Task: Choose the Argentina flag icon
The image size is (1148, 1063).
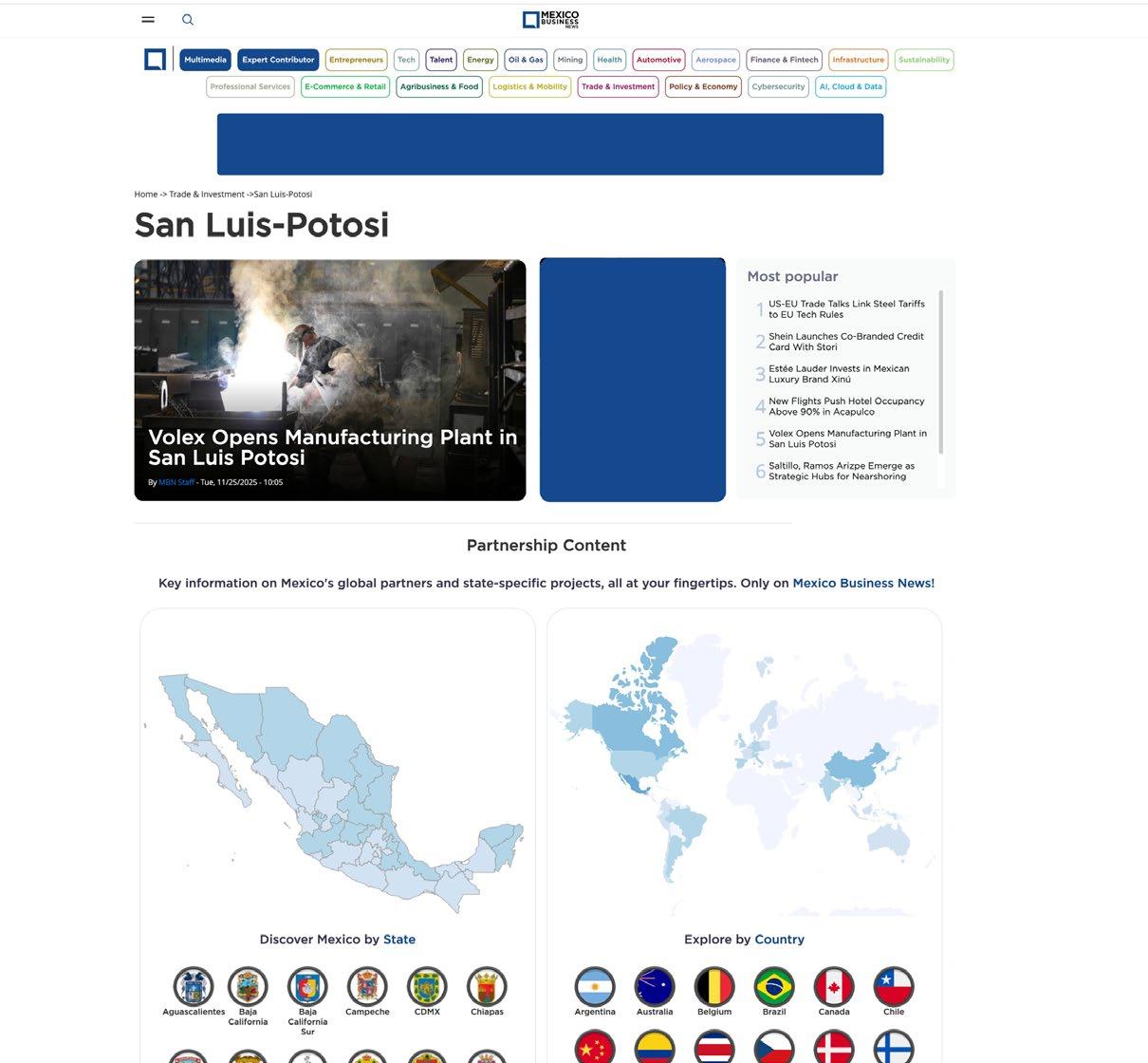Action: point(595,987)
